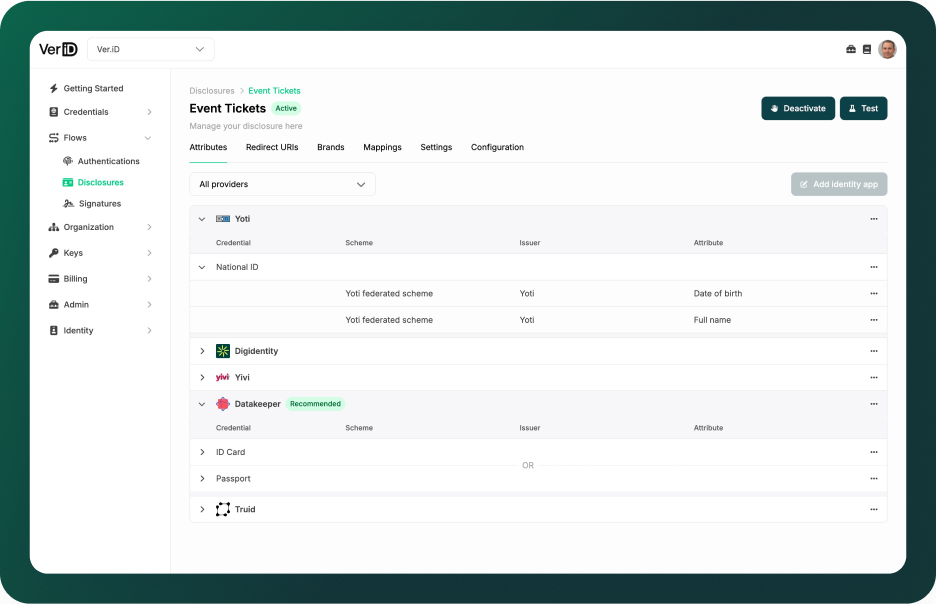Image resolution: width=936 pixels, height=604 pixels.
Task: Switch to the Redirect URIs tab
Action: tap(272, 147)
